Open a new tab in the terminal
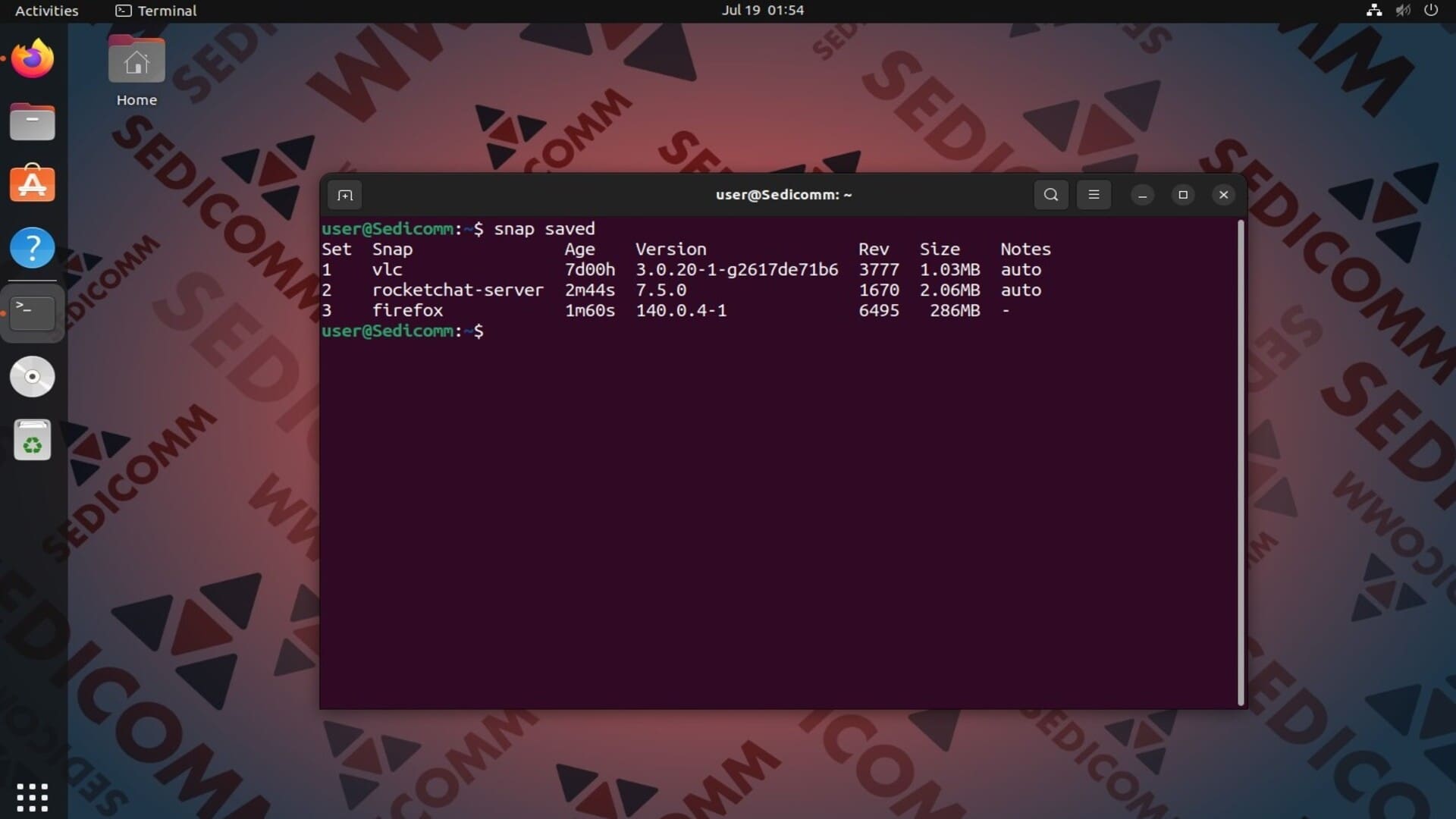The width and height of the screenshot is (1456, 819). [345, 196]
